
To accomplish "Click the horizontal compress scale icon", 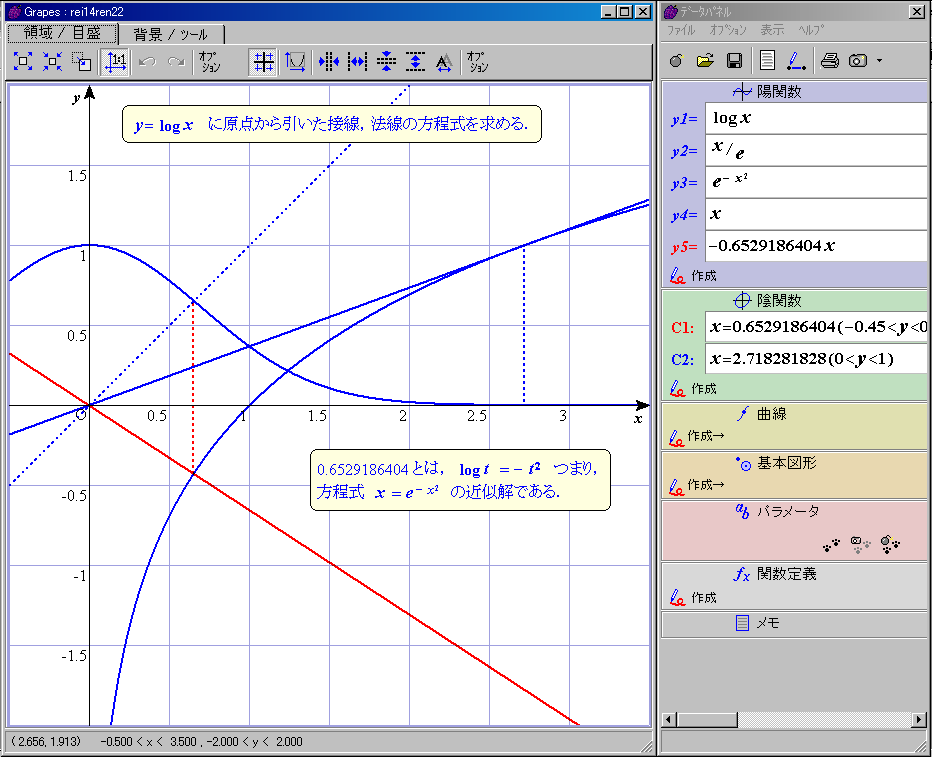I will 329,62.
